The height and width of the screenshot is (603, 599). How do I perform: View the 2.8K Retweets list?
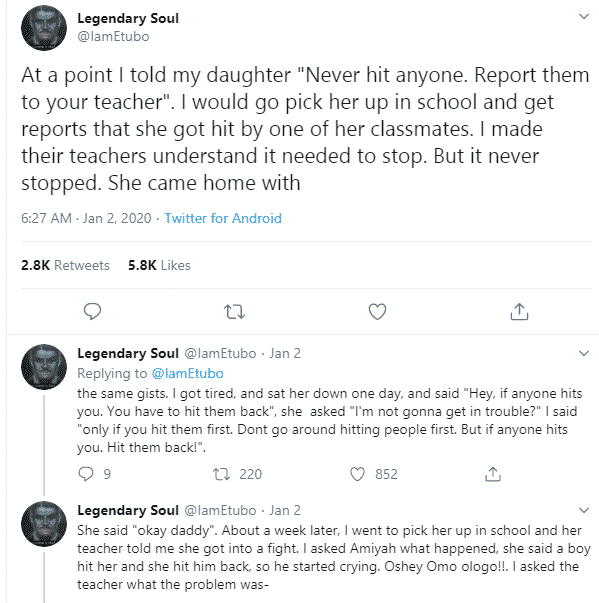pyautogui.click(x=65, y=265)
